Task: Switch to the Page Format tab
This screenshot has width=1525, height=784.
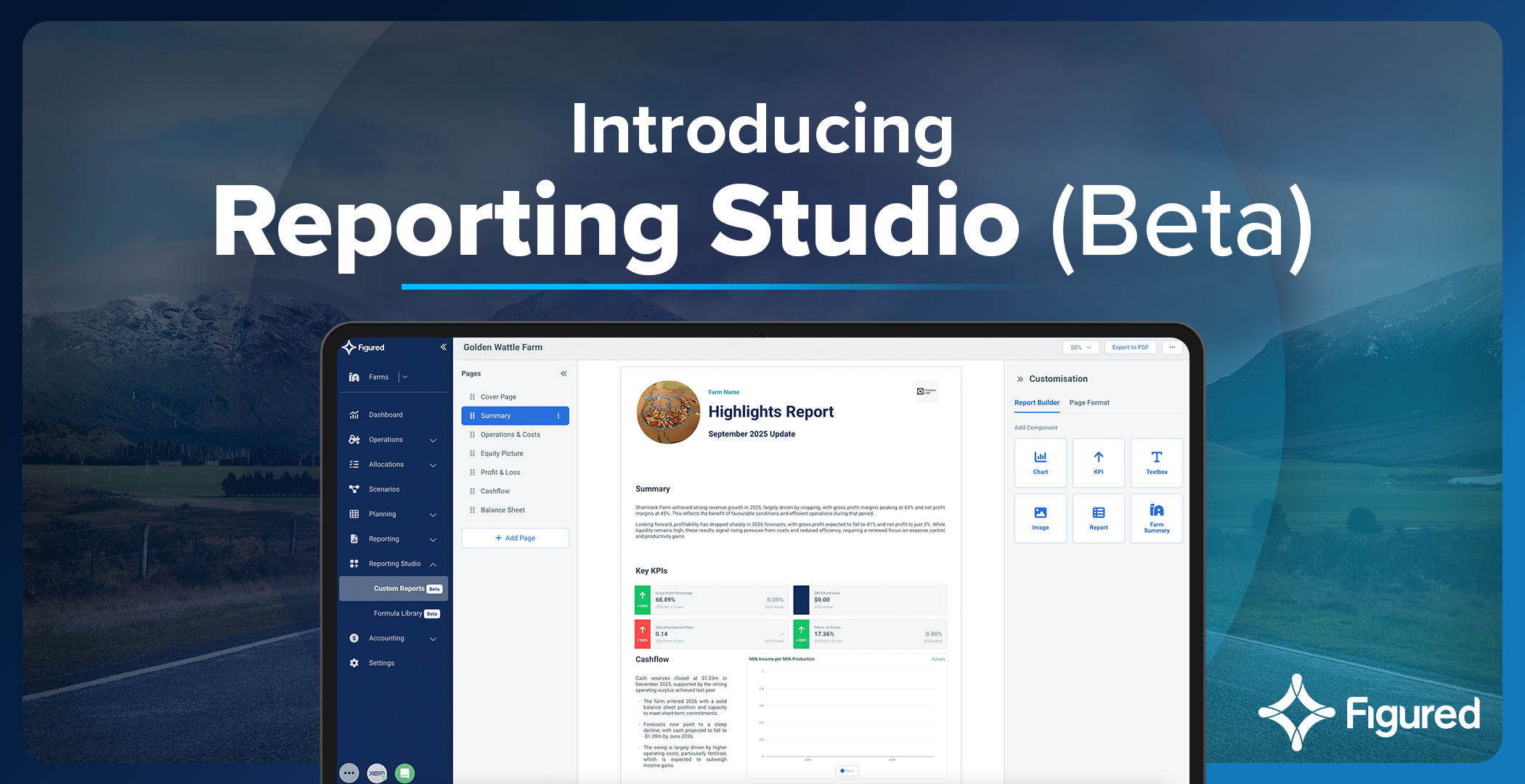Action: point(1089,403)
